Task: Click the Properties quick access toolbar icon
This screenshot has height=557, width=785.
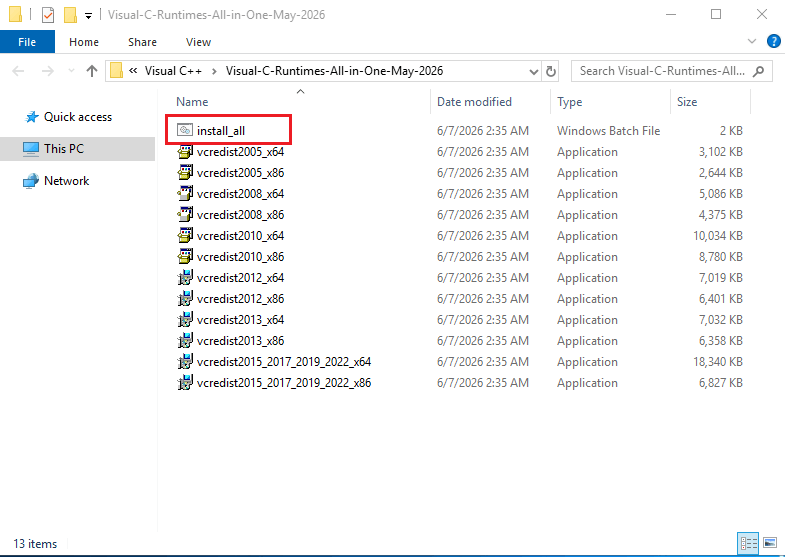Action: click(48, 15)
